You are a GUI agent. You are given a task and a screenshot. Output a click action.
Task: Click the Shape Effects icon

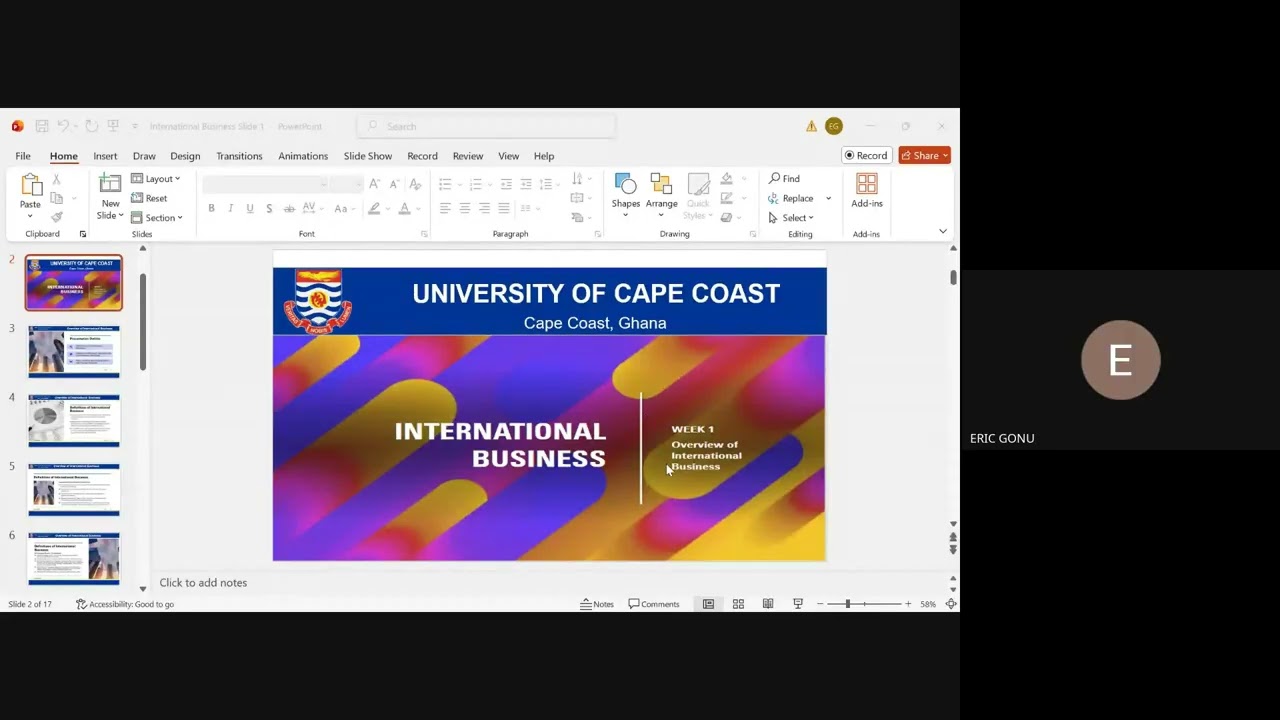[x=727, y=217]
